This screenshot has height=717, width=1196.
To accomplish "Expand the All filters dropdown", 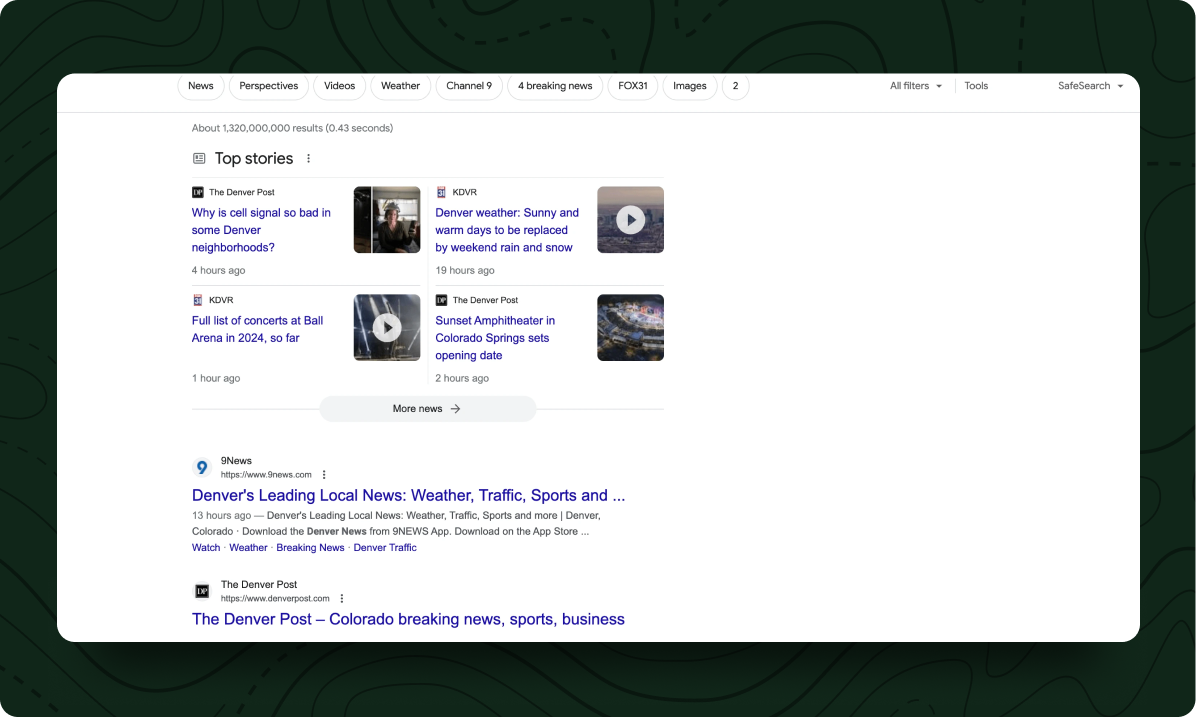I will coord(915,85).
